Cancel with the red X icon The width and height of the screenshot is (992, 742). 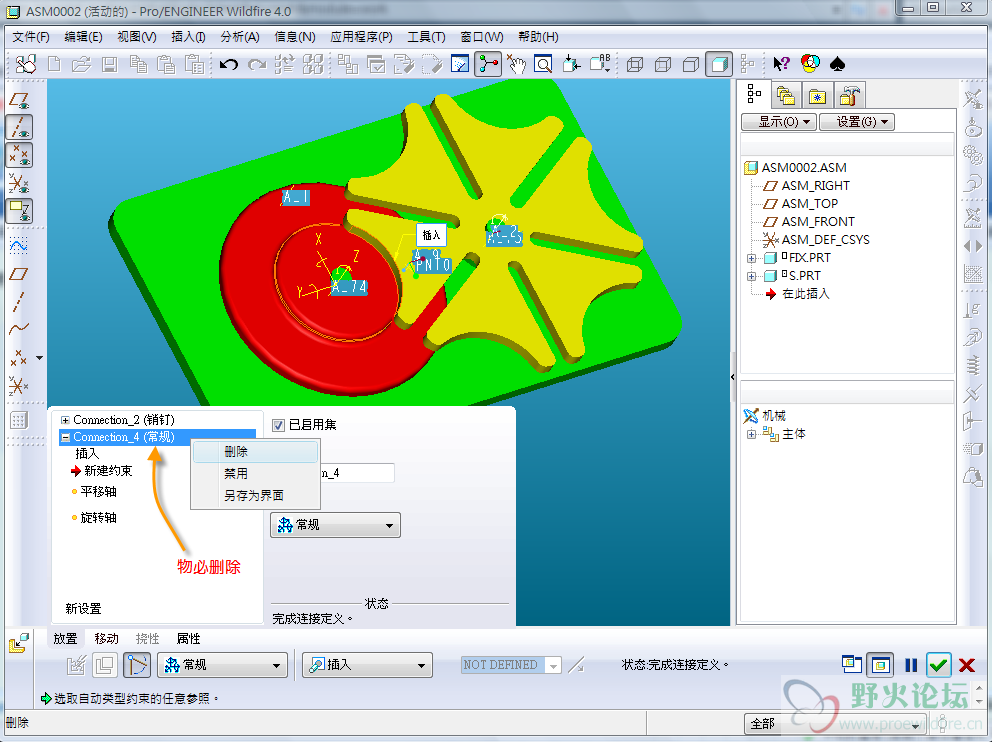(x=967, y=665)
